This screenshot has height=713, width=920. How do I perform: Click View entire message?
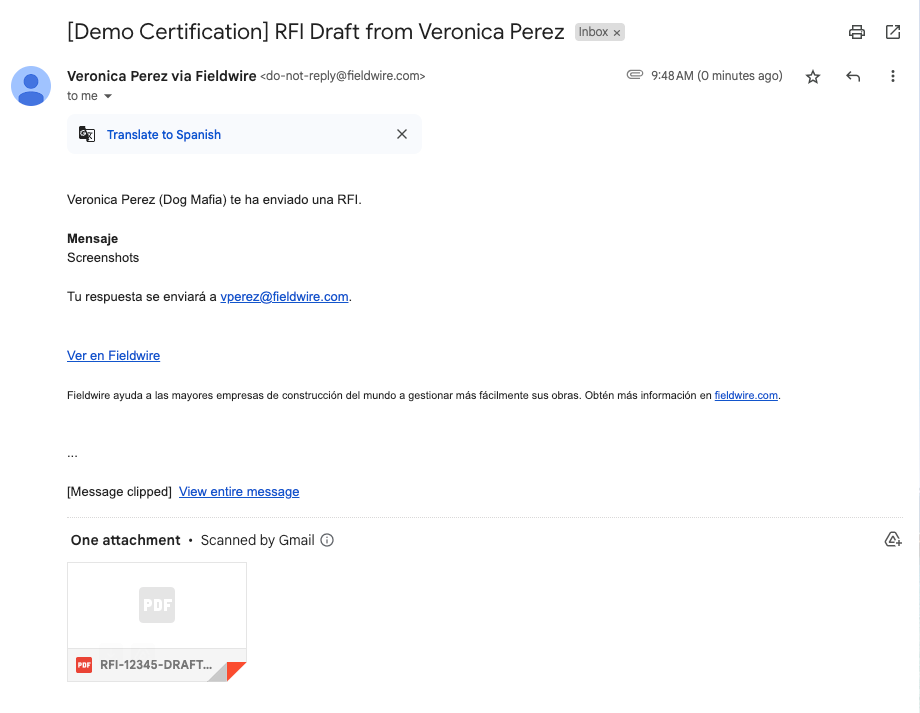click(239, 491)
